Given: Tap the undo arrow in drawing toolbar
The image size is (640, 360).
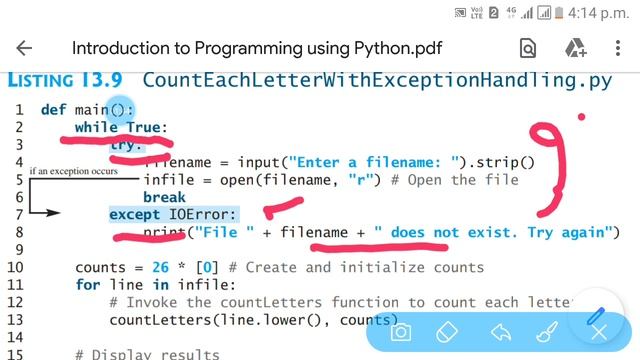Looking at the screenshot, I should pyautogui.click(x=501, y=332).
